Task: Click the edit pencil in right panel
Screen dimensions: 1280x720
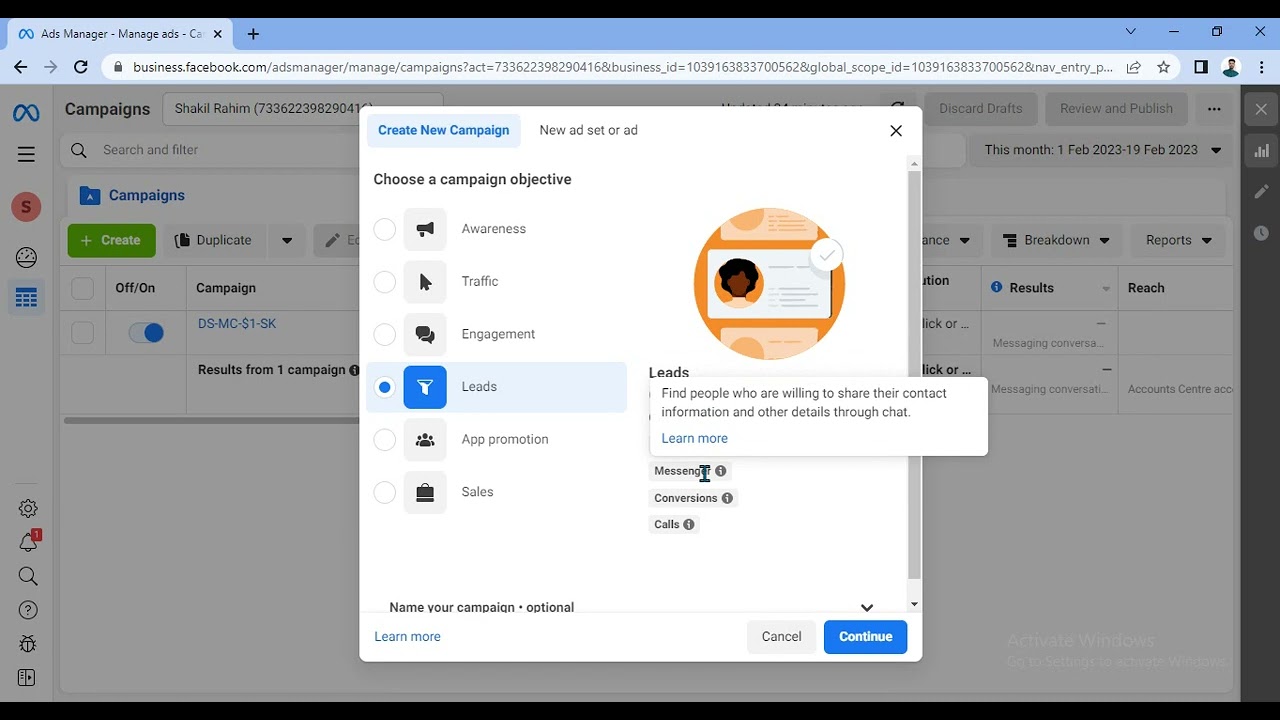Action: (x=1261, y=191)
